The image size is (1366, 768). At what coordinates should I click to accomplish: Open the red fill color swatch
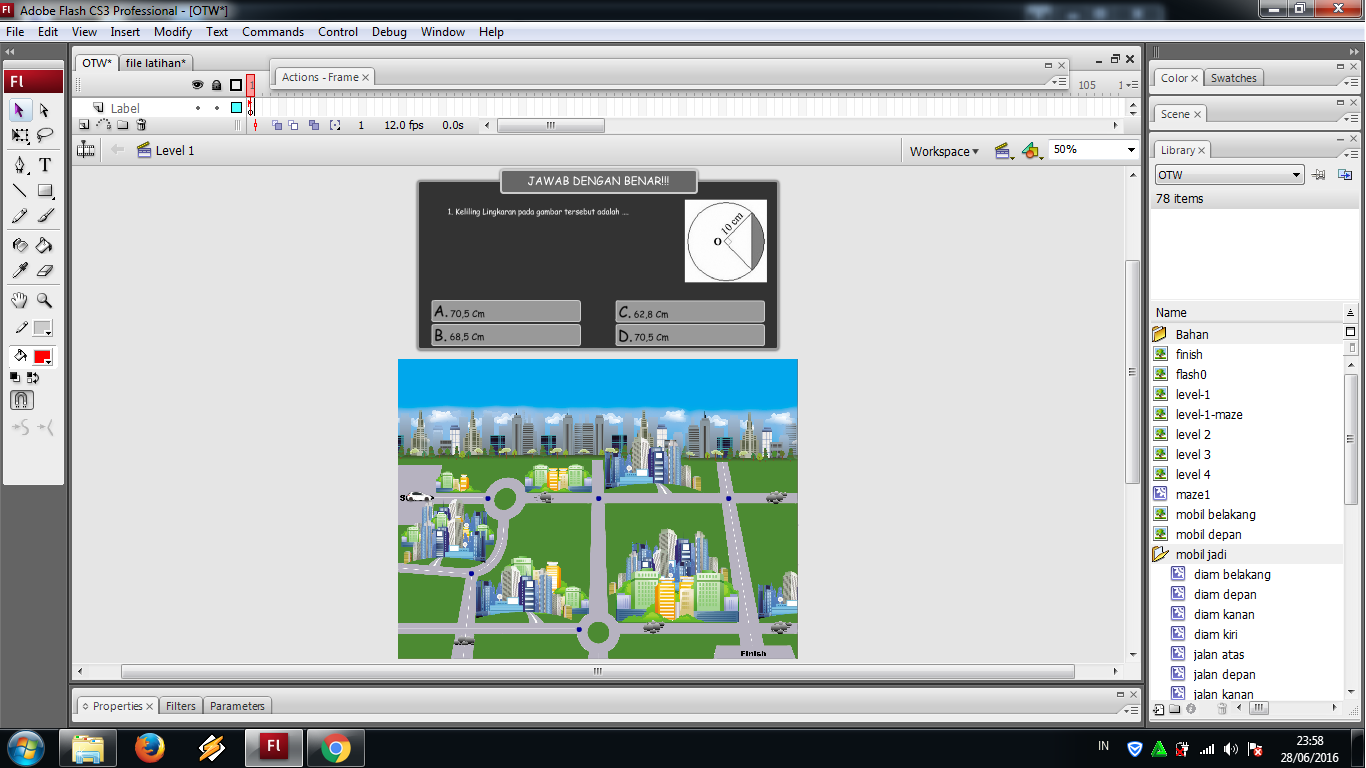(43, 357)
